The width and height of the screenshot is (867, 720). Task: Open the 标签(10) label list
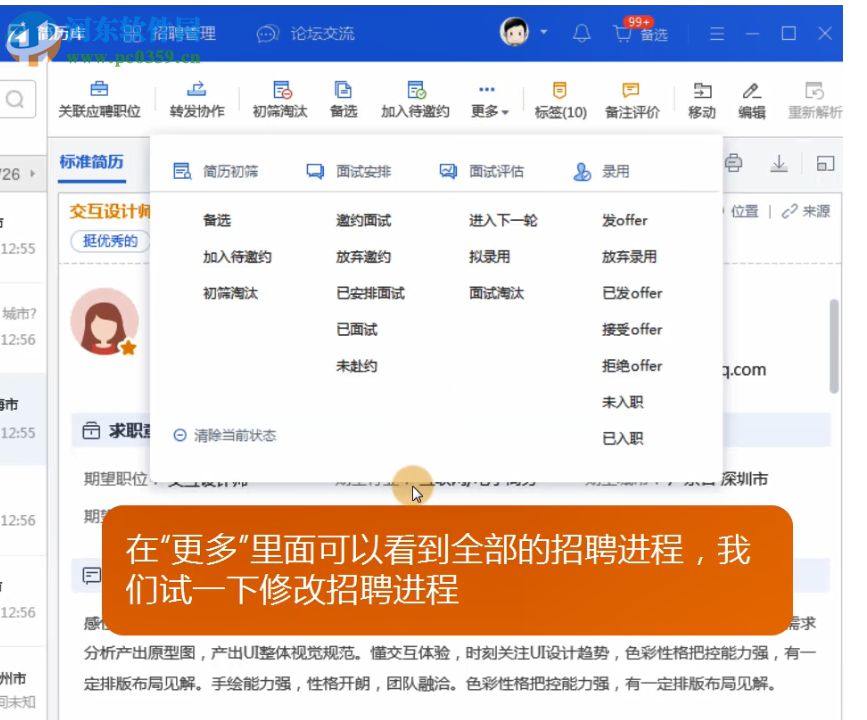(560, 100)
